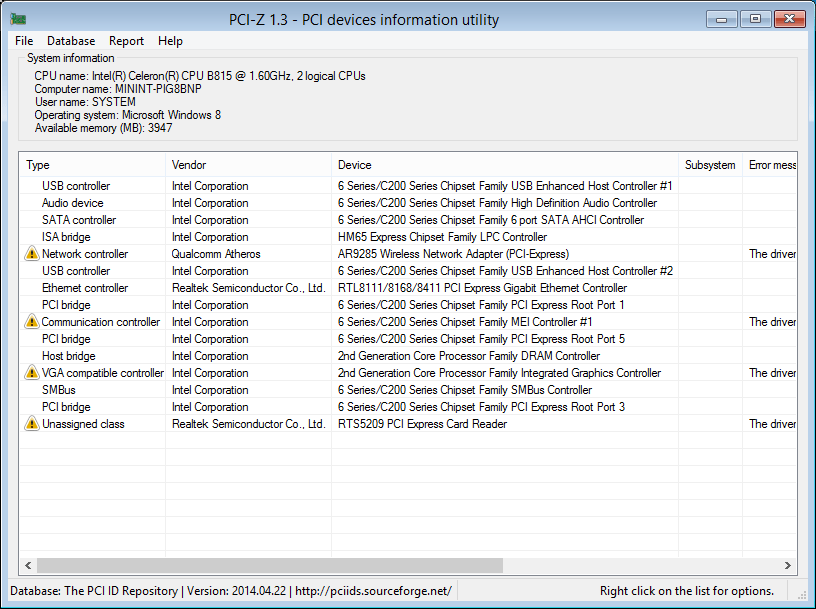Viewport: 816px width, 609px height.
Task: Open the Database menu
Action: (x=71, y=41)
